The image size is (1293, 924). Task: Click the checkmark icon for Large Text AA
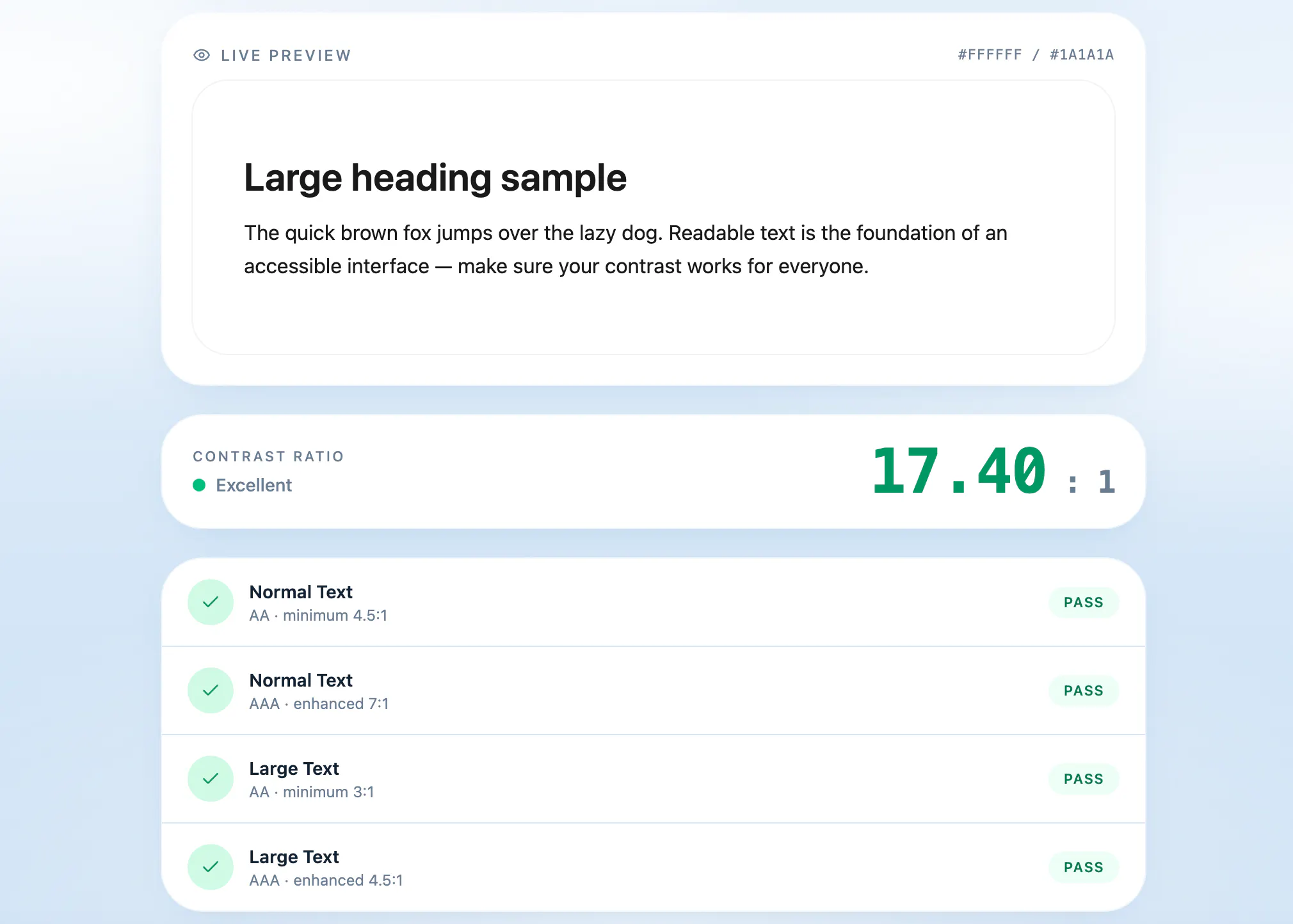pyautogui.click(x=211, y=779)
